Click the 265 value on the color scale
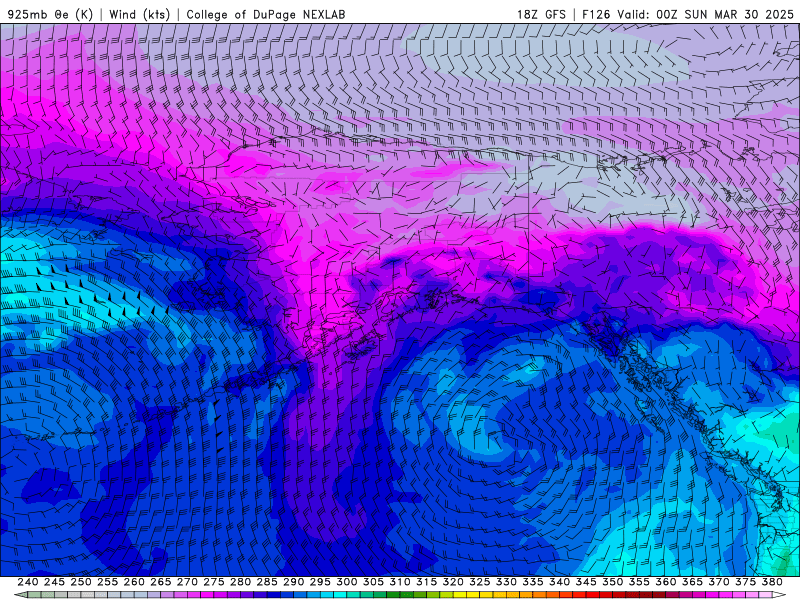This screenshot has height=600, width=800. click(161, 582)
